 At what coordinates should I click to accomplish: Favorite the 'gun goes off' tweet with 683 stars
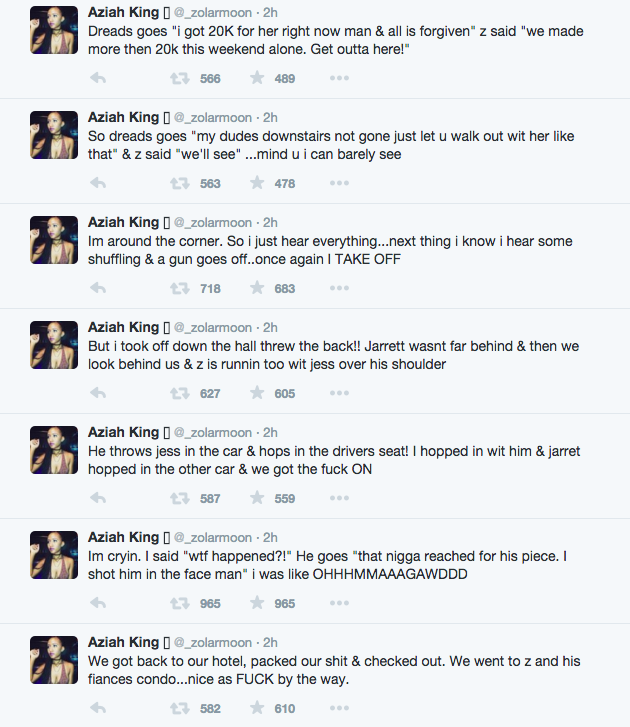point(257,288)
